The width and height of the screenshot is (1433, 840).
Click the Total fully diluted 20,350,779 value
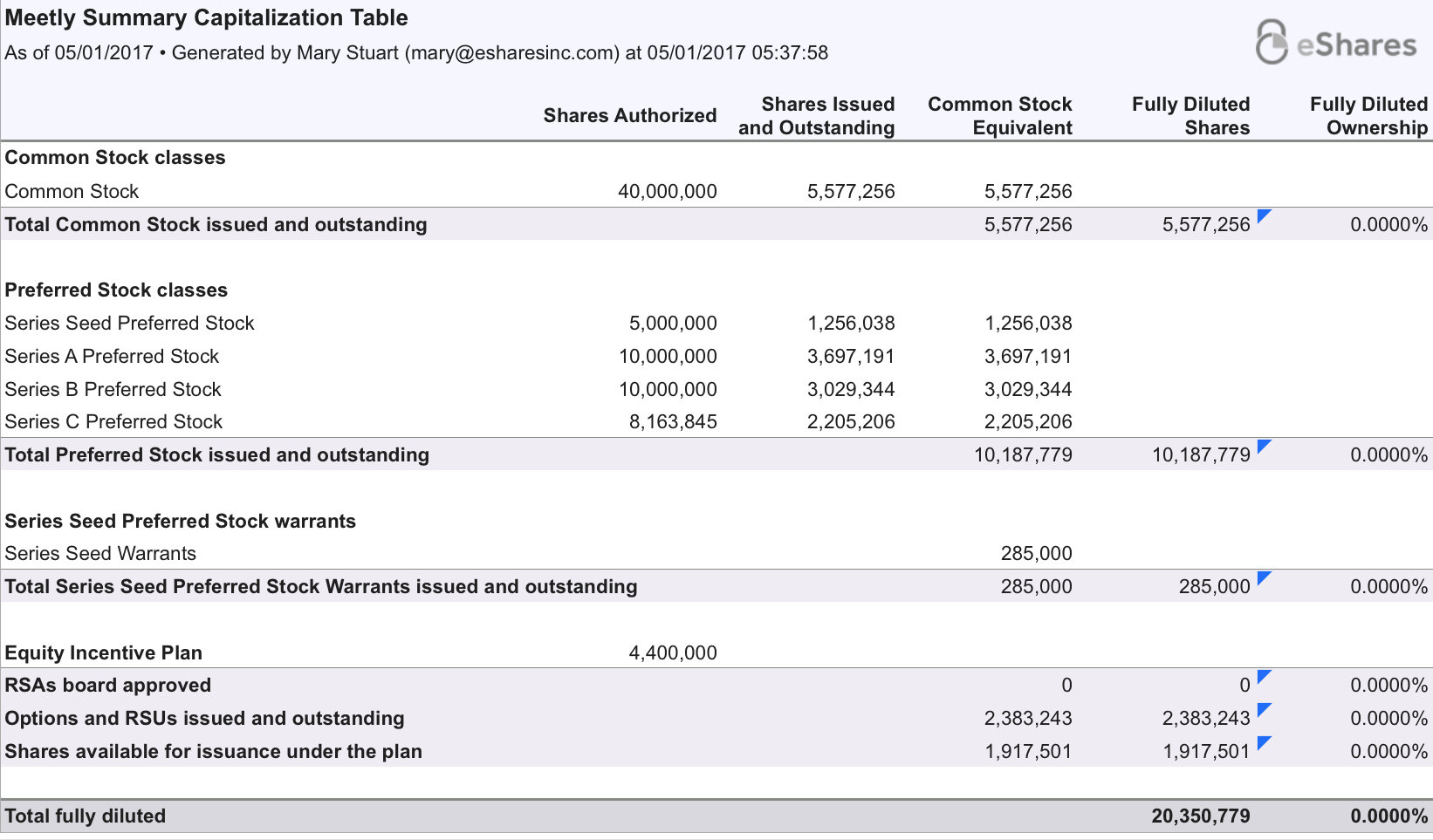tap(1200, 816)
